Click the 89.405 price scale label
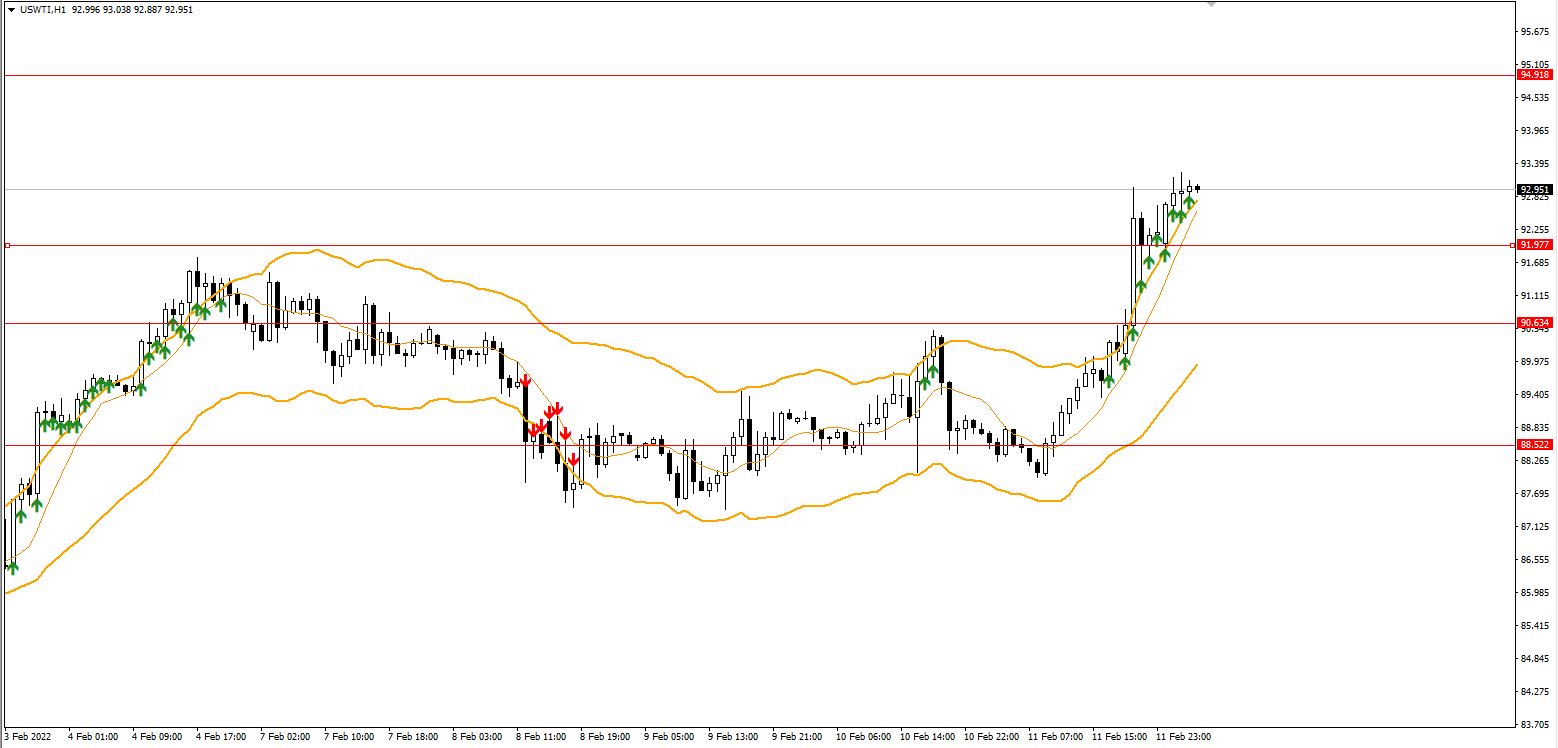The image size is (1558, 748). [x=1535, y=395]
